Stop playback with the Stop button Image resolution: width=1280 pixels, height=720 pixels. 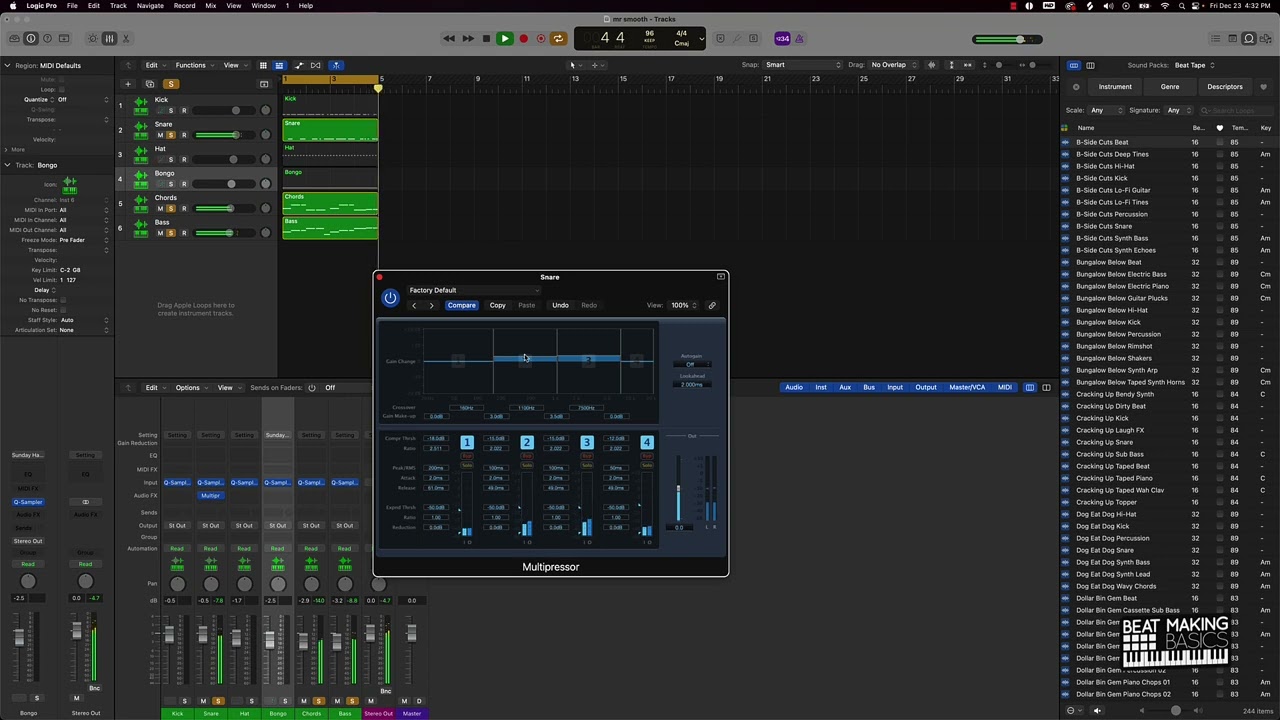coord(486,39)
